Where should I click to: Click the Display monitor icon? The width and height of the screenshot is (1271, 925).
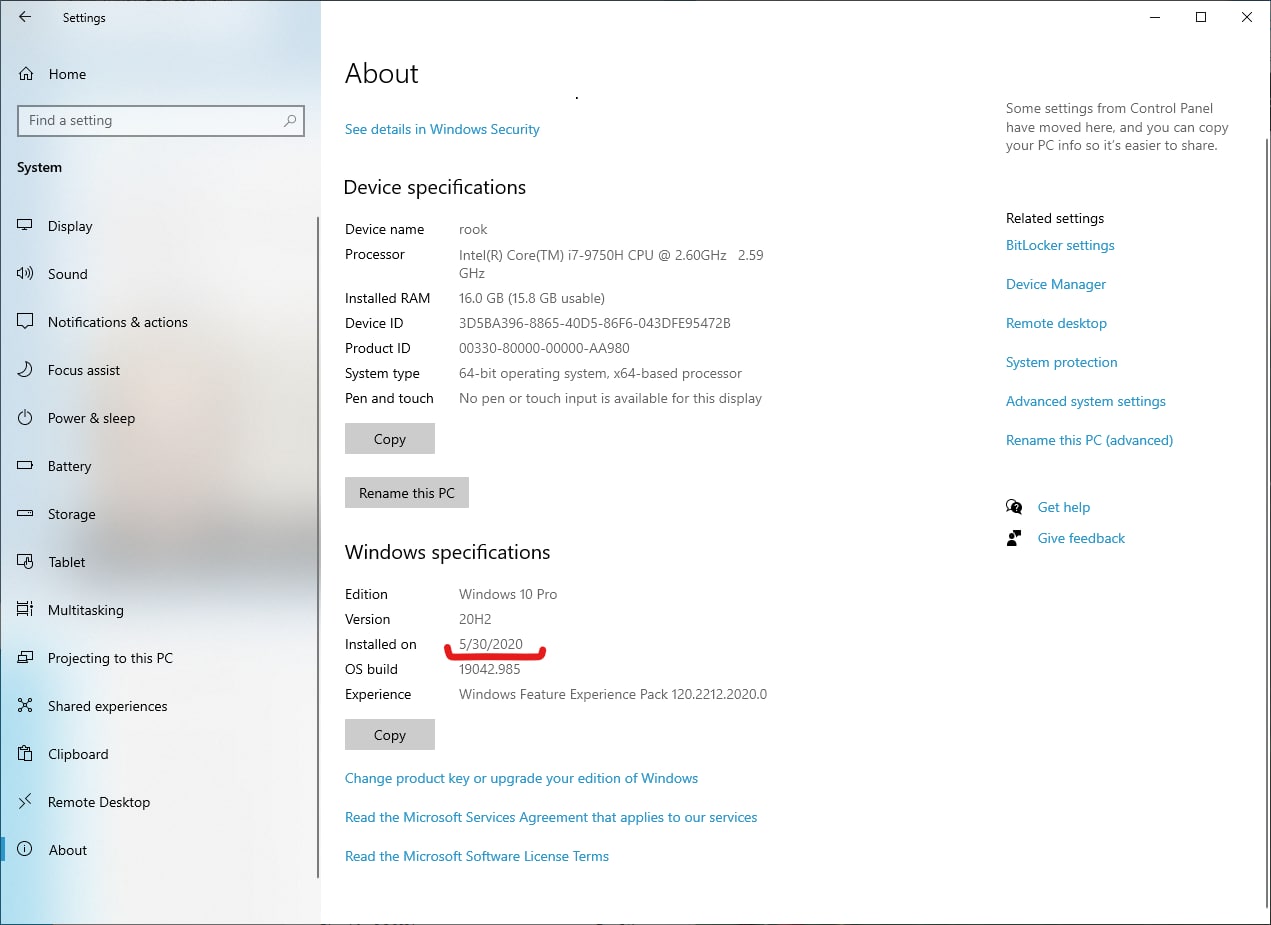coord(26,226)
